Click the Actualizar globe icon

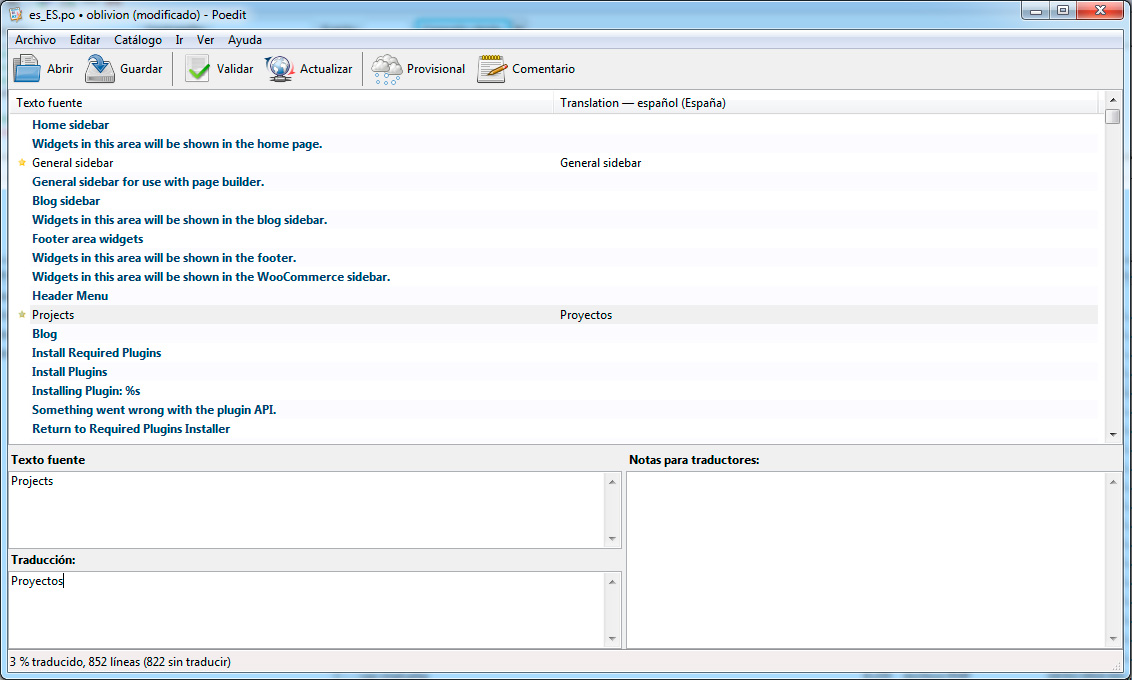point(279,69)
